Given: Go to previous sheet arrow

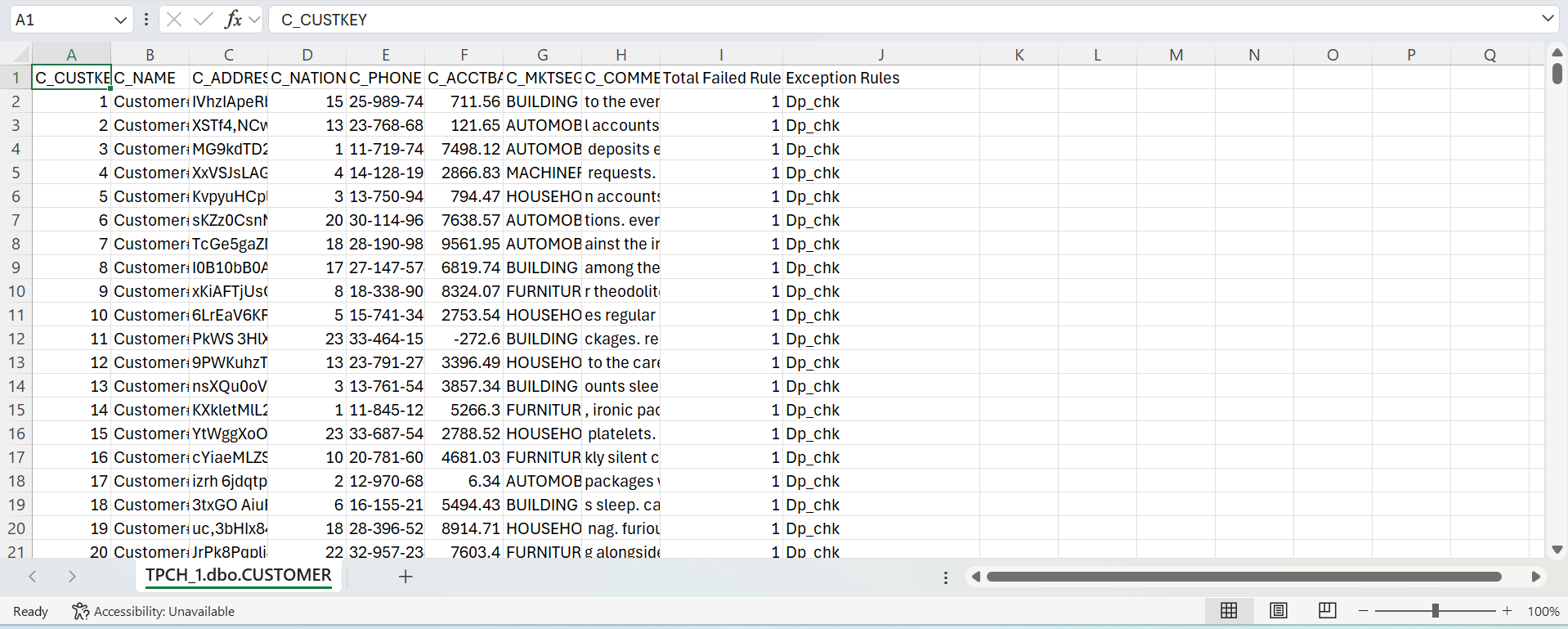Looking at the screenshot, I should coord(33,577).
